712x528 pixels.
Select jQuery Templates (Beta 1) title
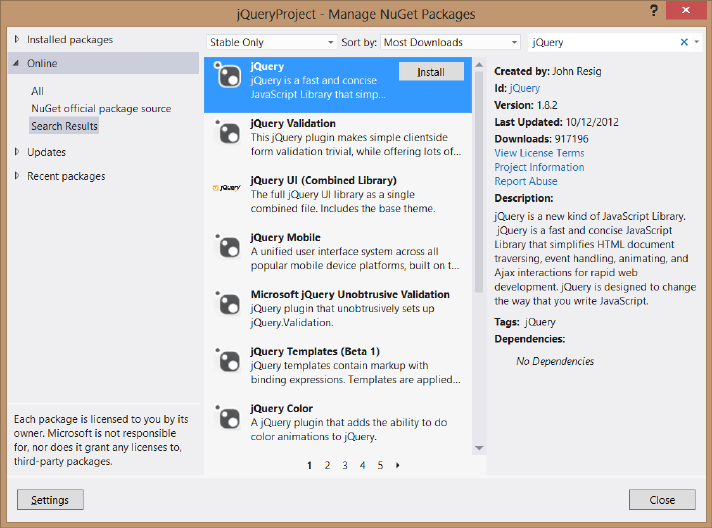coord(315,351)
